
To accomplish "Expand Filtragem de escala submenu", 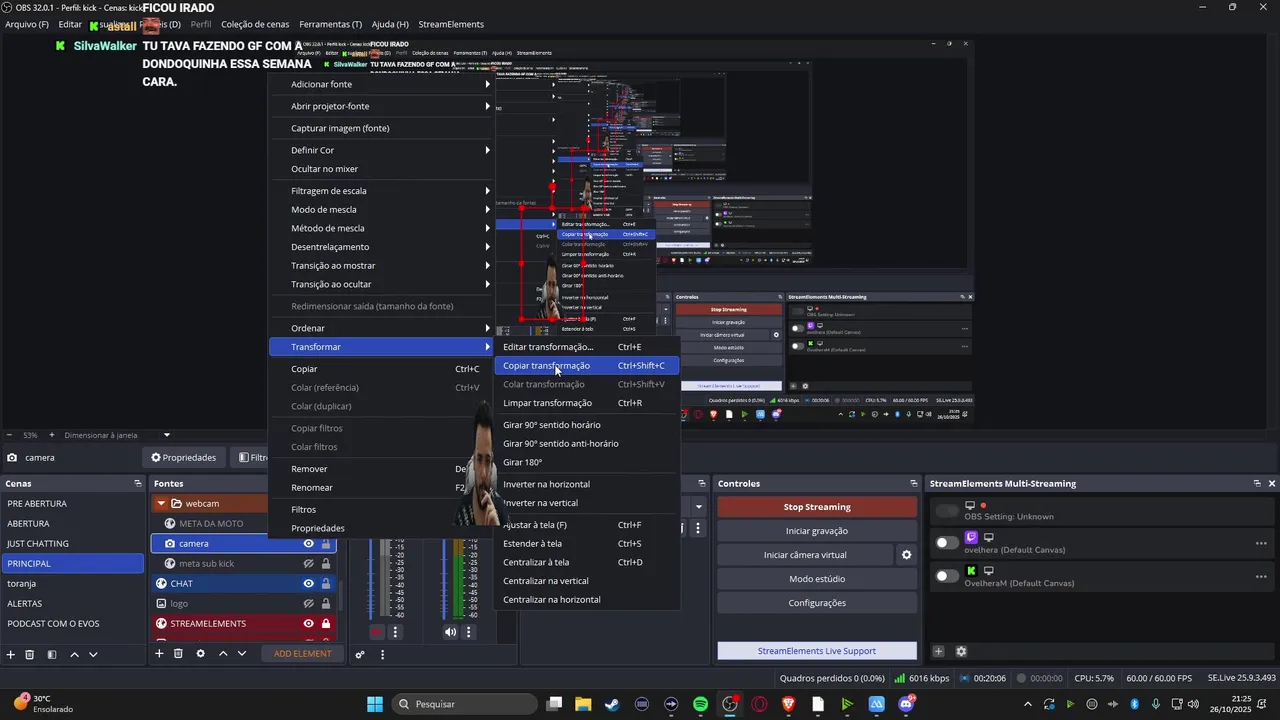I will (x=381, y=191).
